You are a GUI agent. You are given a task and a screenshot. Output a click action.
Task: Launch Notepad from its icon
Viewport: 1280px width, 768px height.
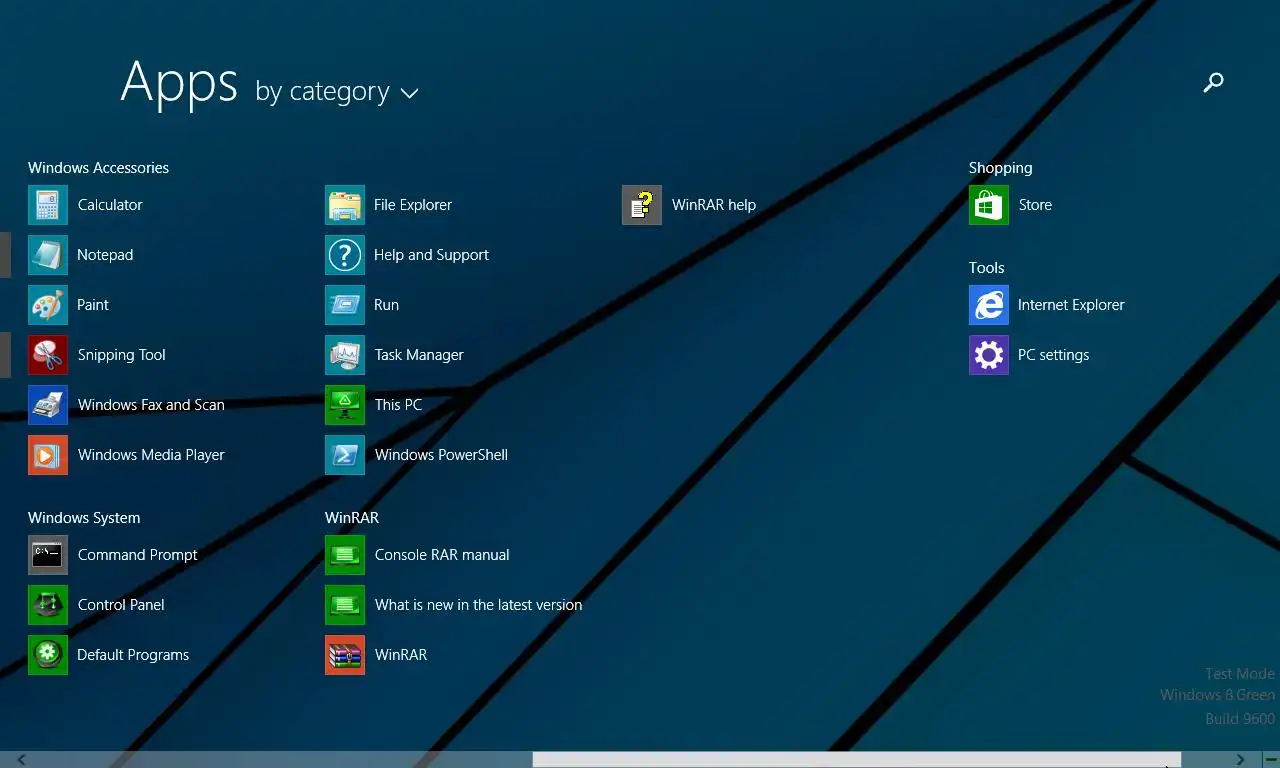pyautogui.click(x=48, y=255)
